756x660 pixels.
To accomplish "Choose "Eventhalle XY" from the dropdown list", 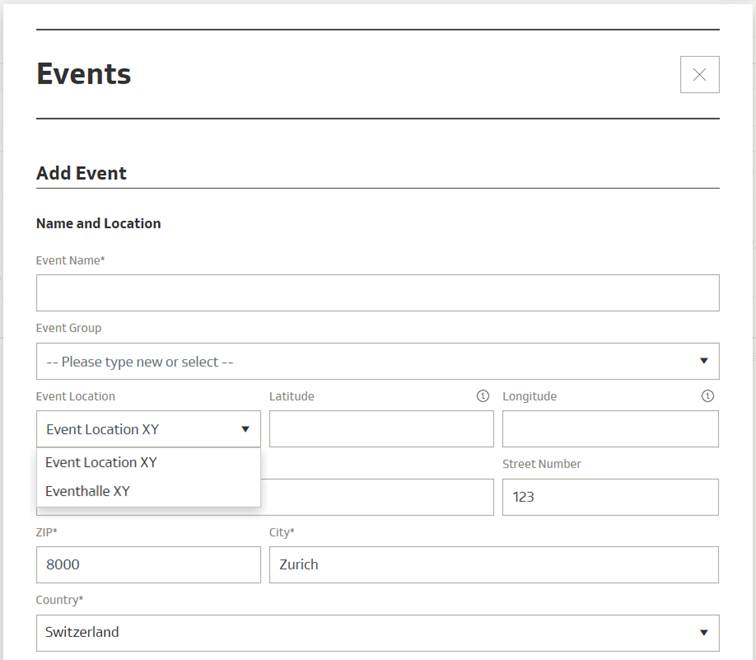I will pyautogui.click(x=88, y=491).
